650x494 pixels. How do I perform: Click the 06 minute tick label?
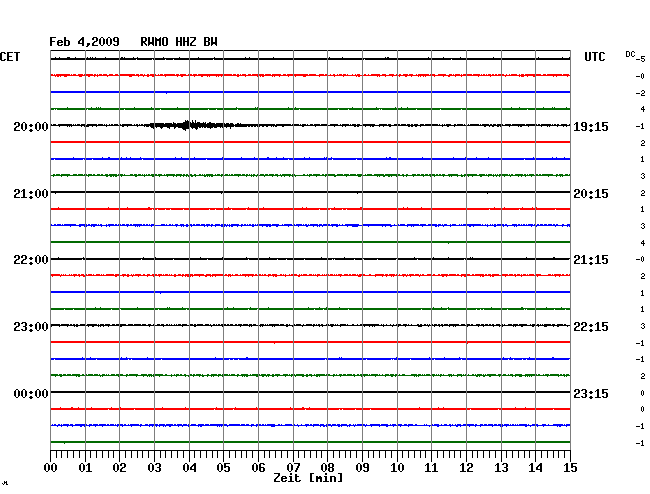point(258,467)
